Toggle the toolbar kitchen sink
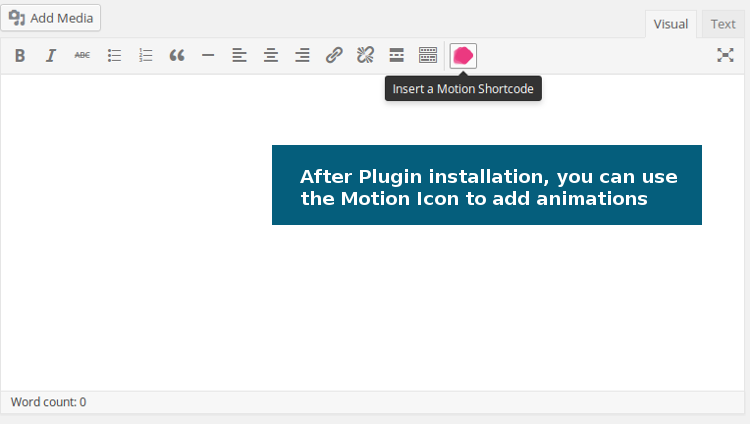This screenshot has width=750, height=424. pos(428,56)
